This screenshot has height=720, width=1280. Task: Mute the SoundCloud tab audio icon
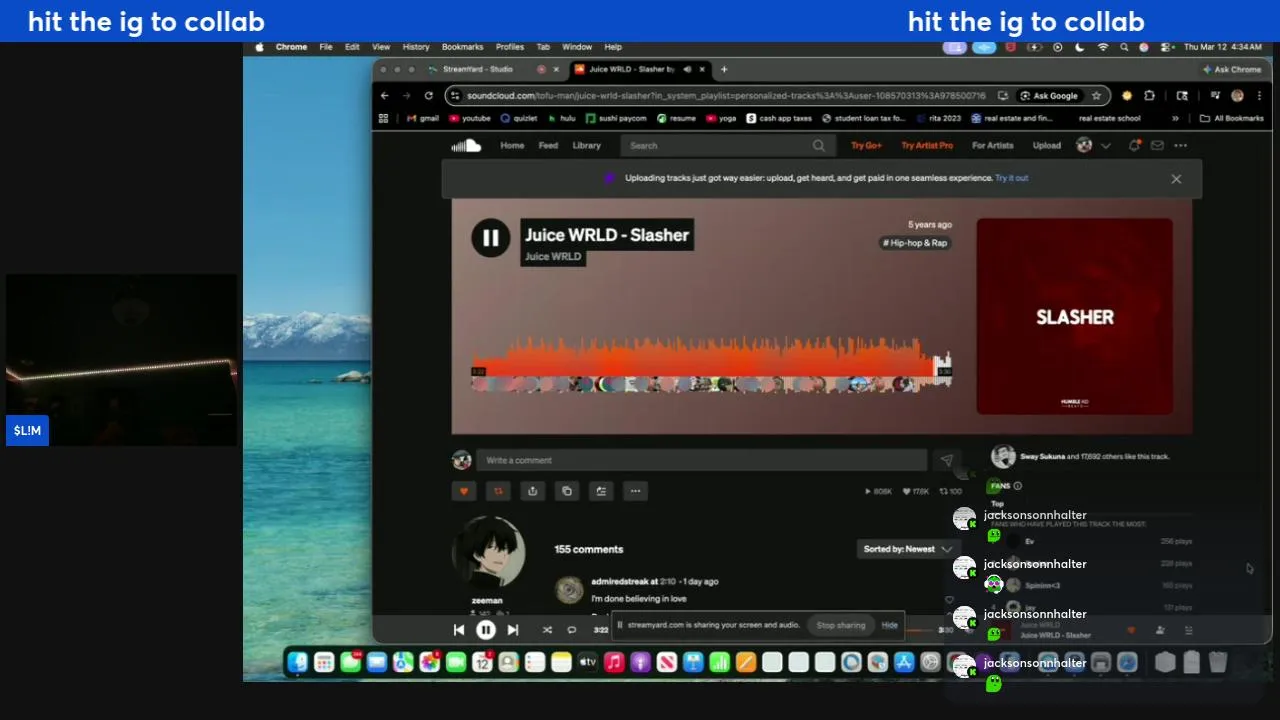[x=687, y=69]
